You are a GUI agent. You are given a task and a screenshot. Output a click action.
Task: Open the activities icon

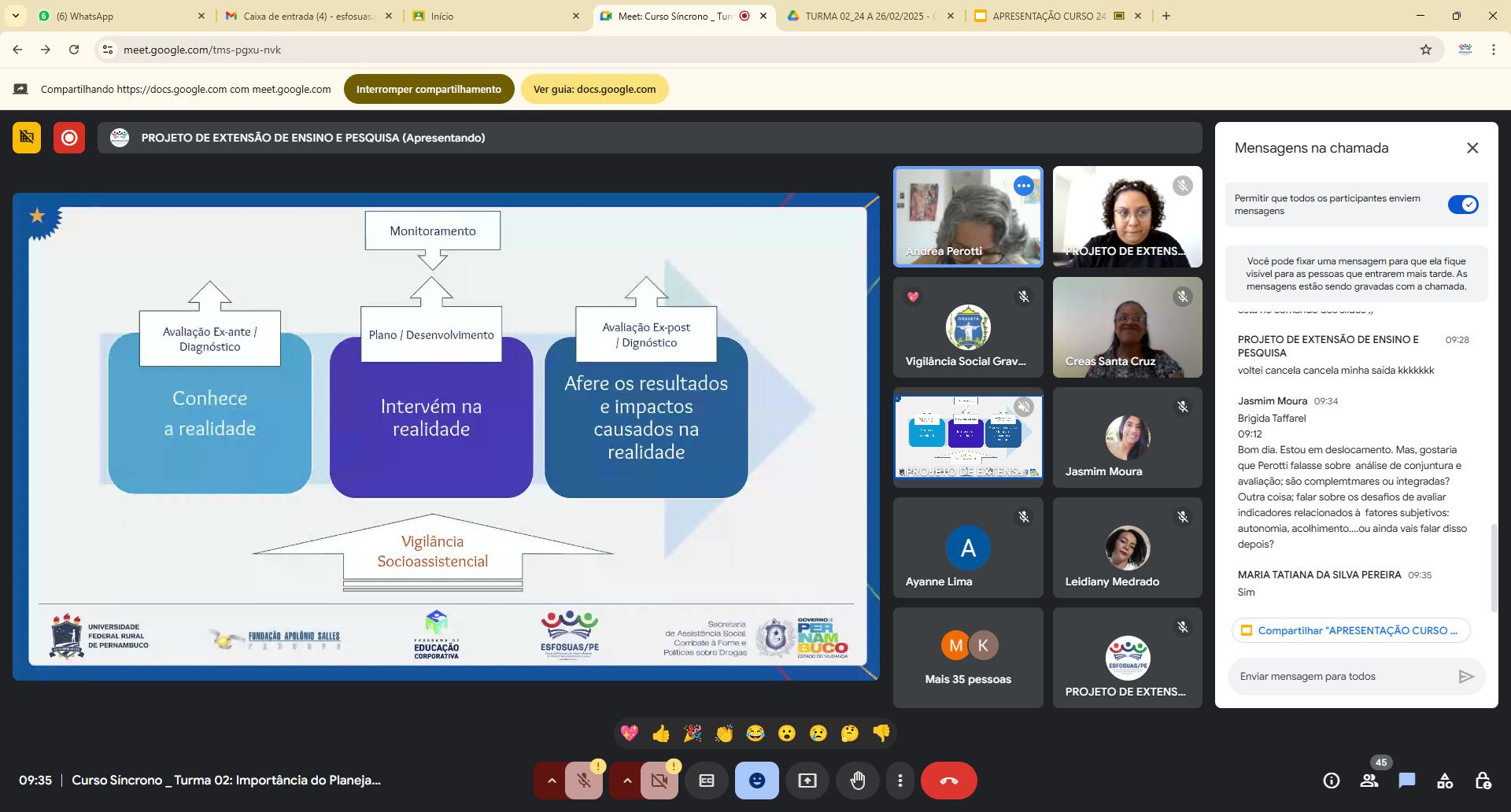(1445, 781)
